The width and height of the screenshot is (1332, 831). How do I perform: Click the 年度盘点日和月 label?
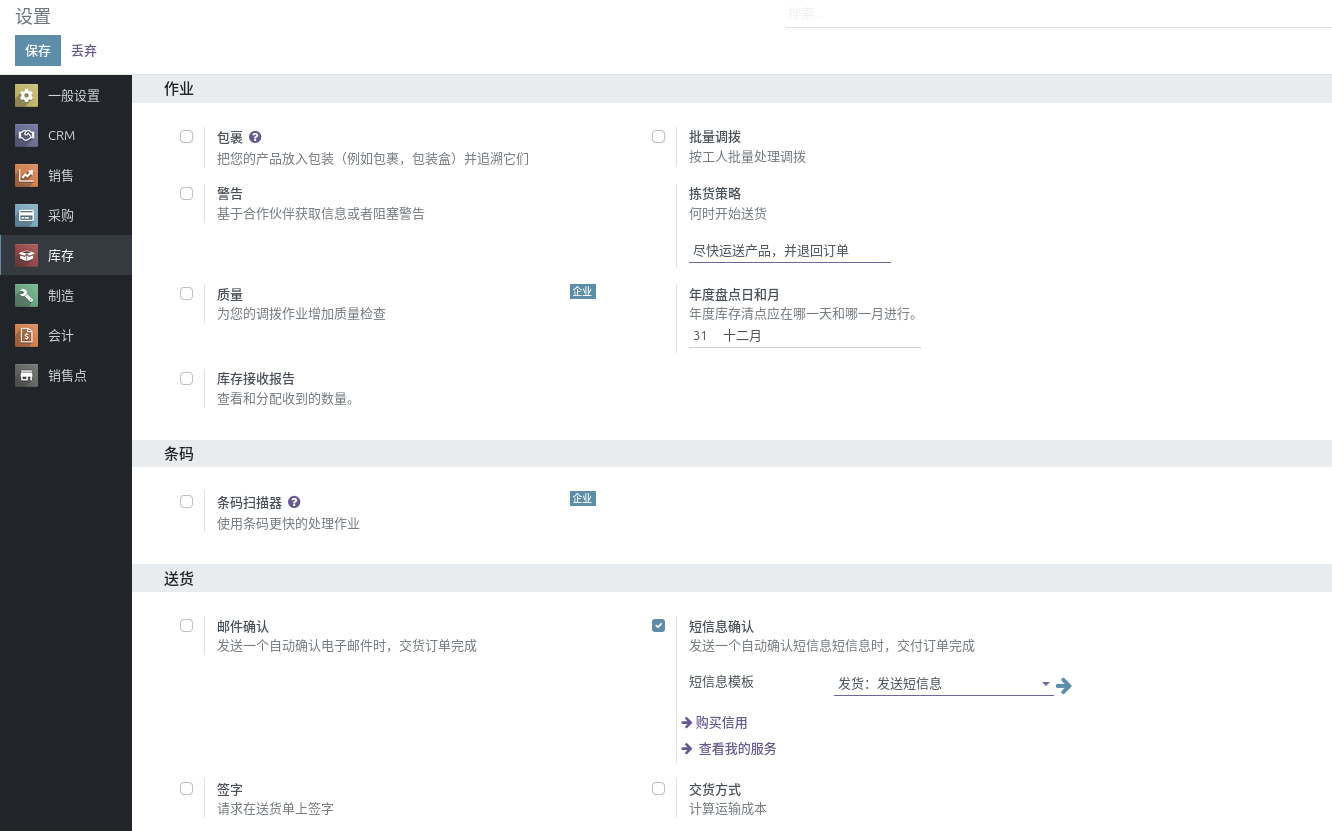[x=734, y=295]
